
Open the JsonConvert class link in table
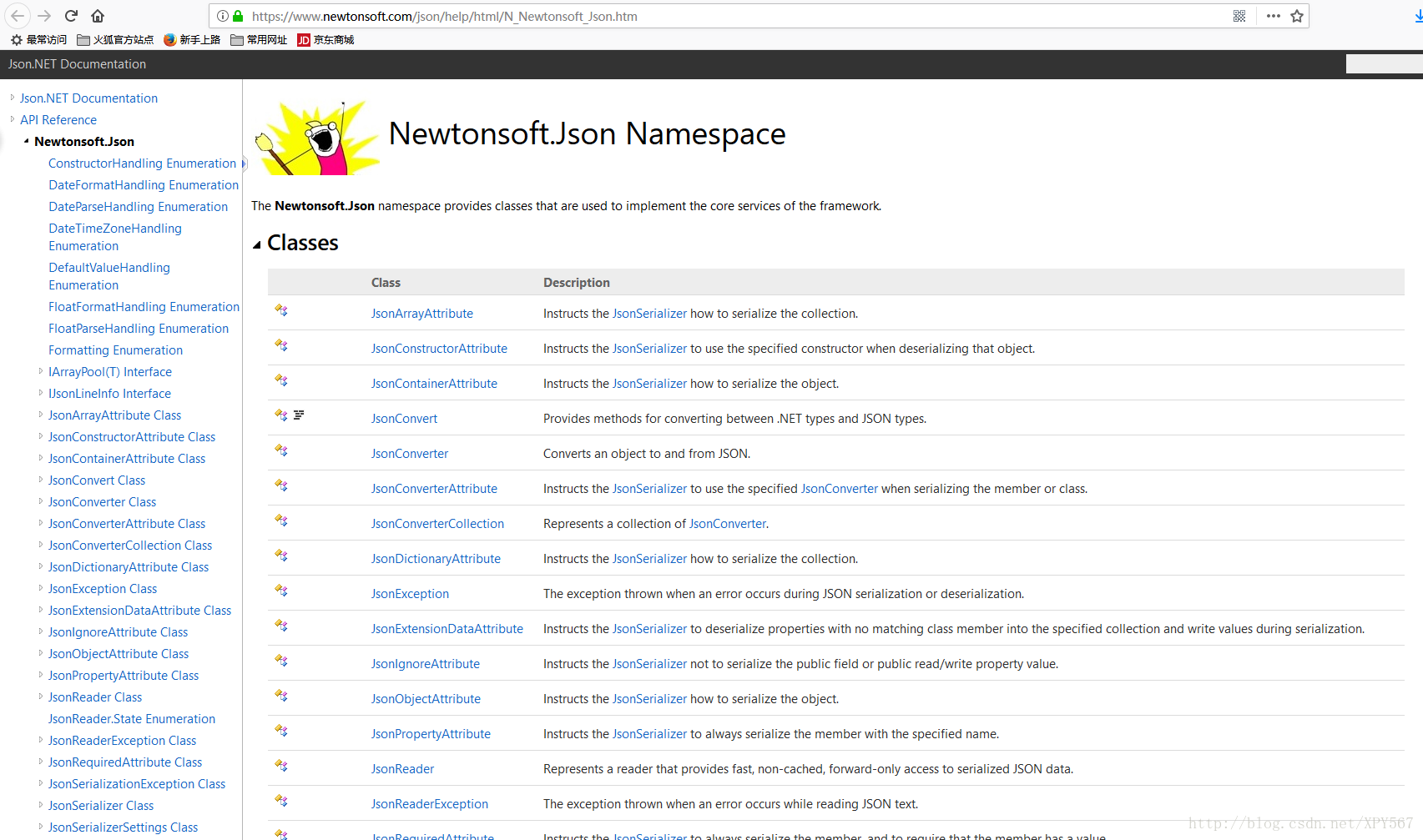(404, 419)
